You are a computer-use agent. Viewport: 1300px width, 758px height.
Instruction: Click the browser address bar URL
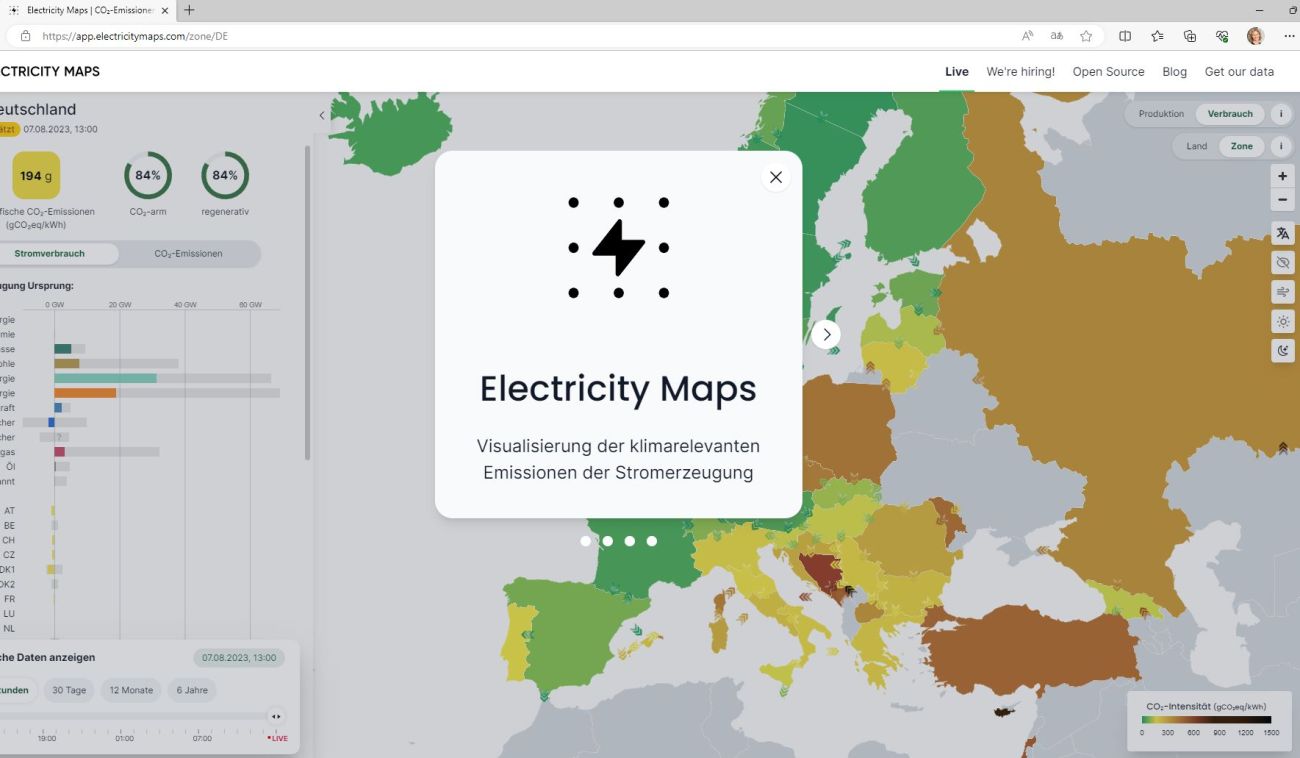tap(134, 36)
